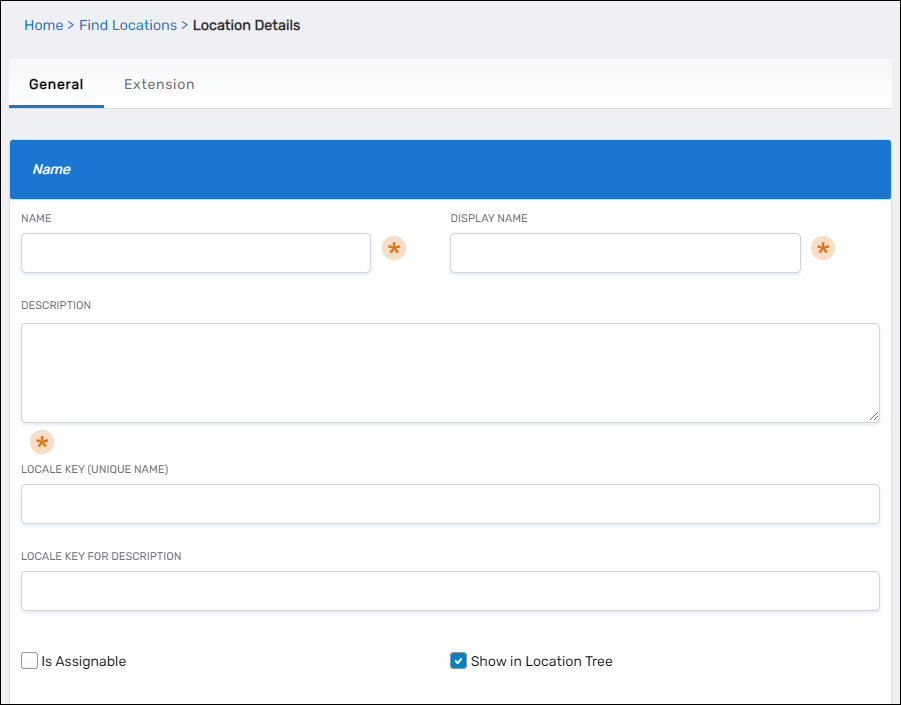Click the 'Show in Location Tree' label text
This screenshot has height=705, width=901.
pyautogui.click(x=541, y=661)
